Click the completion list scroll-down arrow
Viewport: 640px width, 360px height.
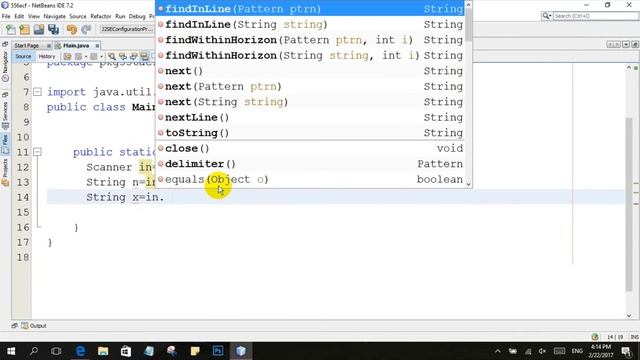[x=468, y=184]
